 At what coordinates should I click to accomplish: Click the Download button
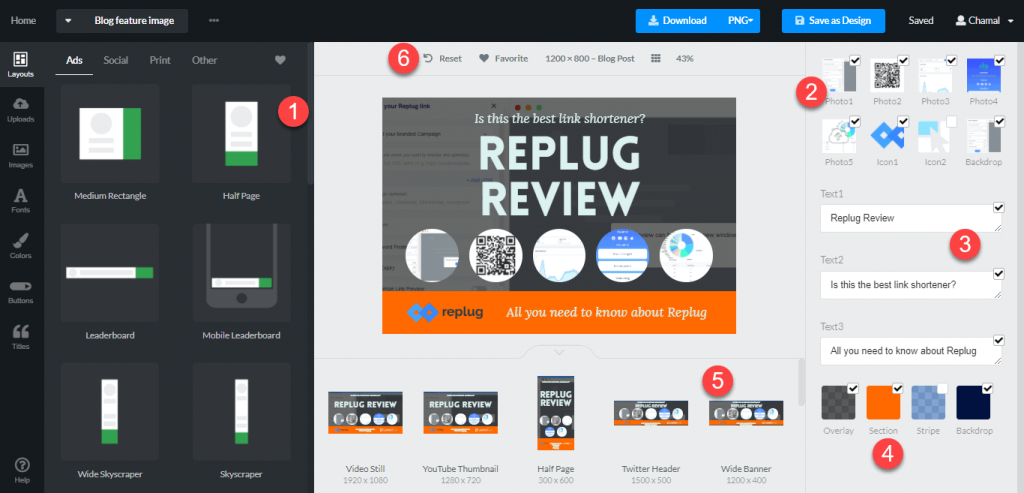point(678,21)
